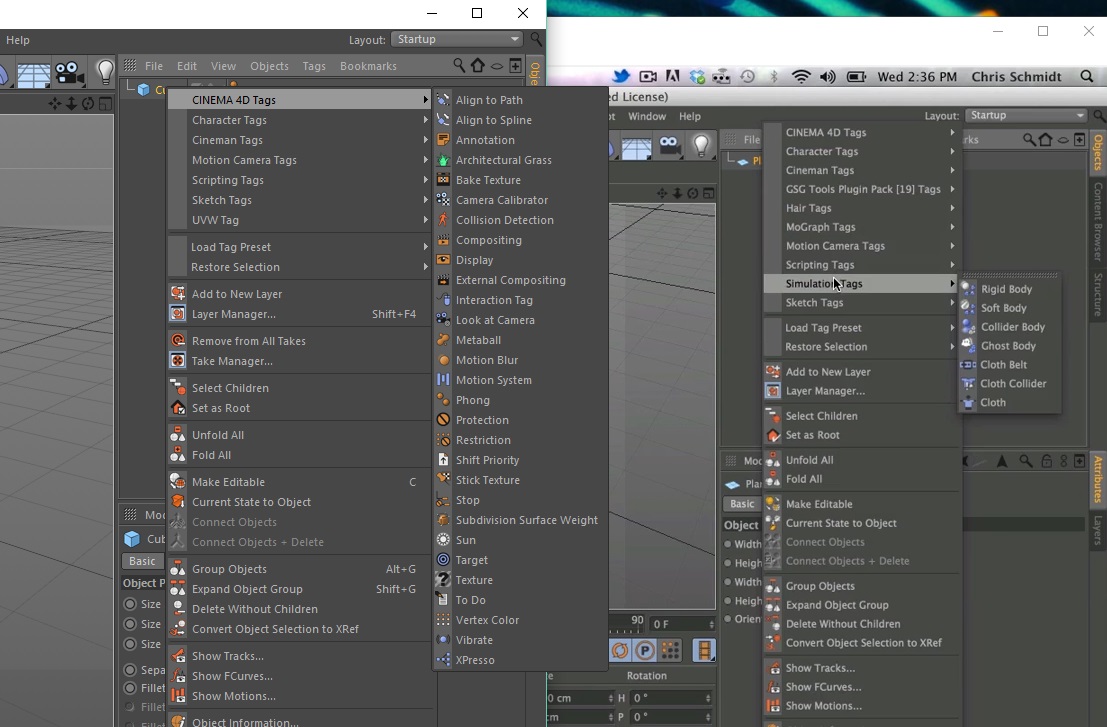This screenshot has height=727, width=1107.
Task: Add an Align to Spline tag
Action: click(520, 120)
